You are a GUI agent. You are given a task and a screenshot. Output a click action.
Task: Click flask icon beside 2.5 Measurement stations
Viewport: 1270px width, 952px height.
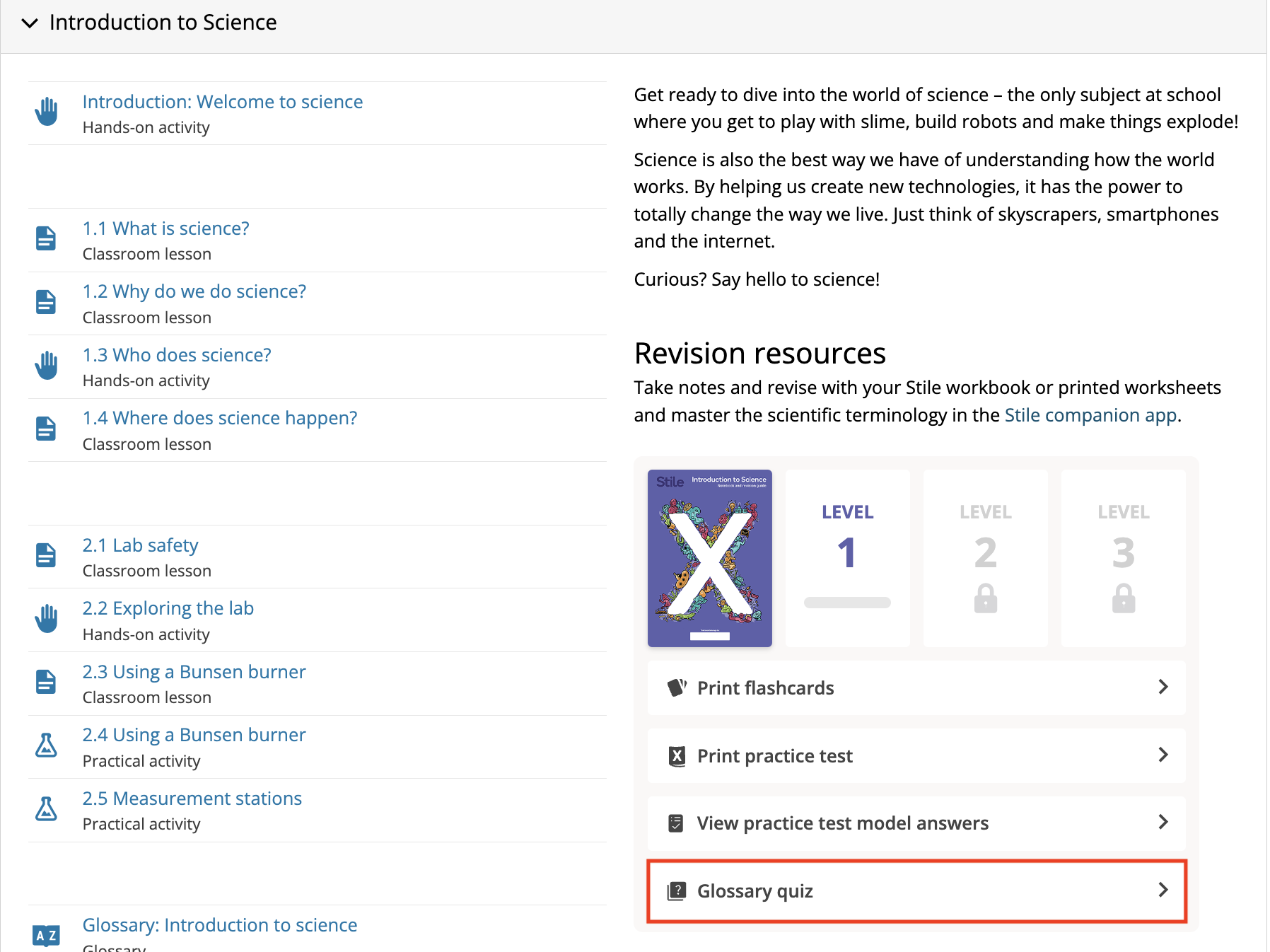(x=46, y=809)
